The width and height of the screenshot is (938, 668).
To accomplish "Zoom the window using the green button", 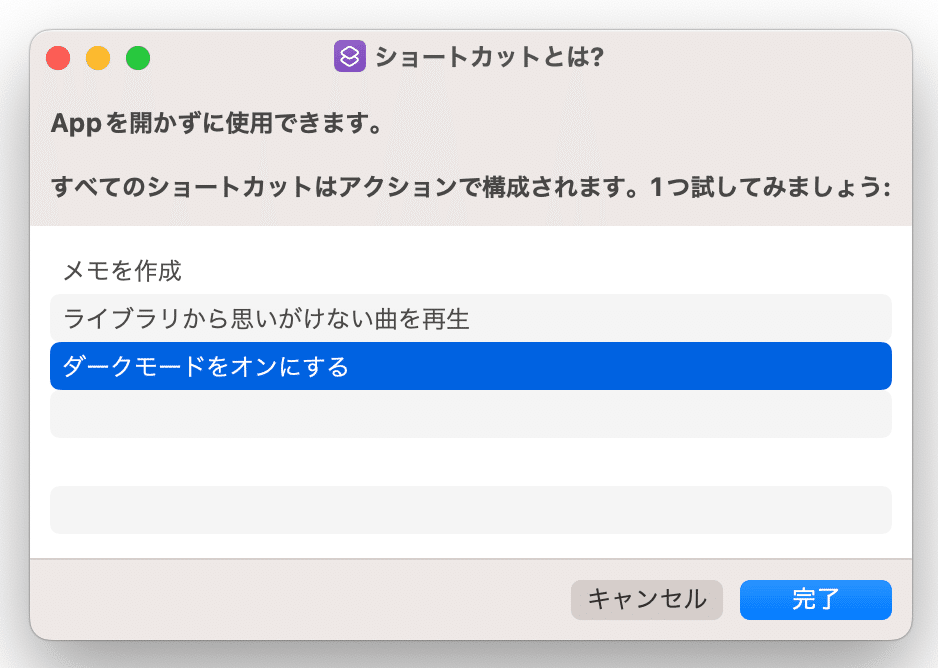I will 138,58.
